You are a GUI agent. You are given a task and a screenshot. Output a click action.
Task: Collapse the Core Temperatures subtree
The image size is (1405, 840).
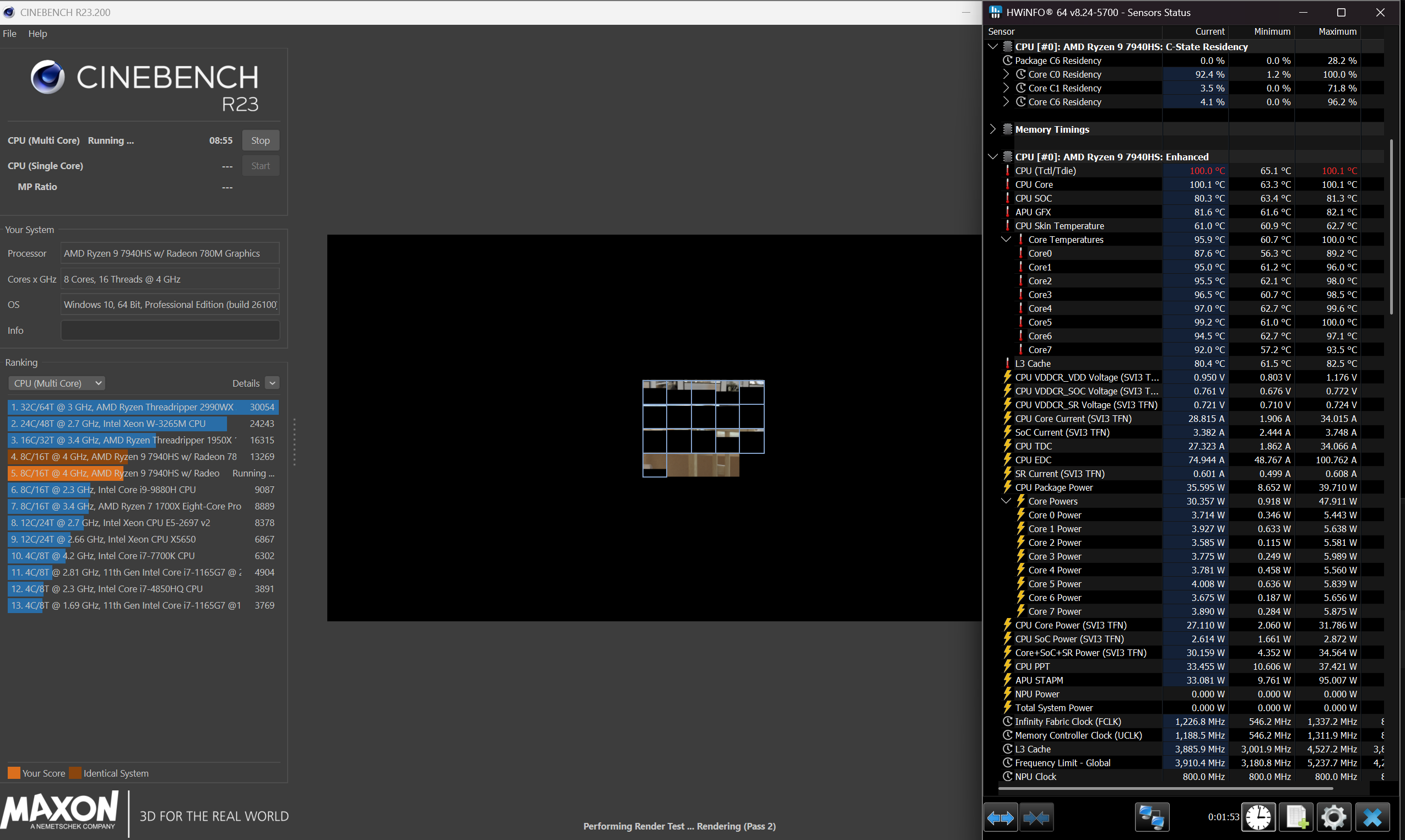pyautogui.click(x=1006, y=240)
